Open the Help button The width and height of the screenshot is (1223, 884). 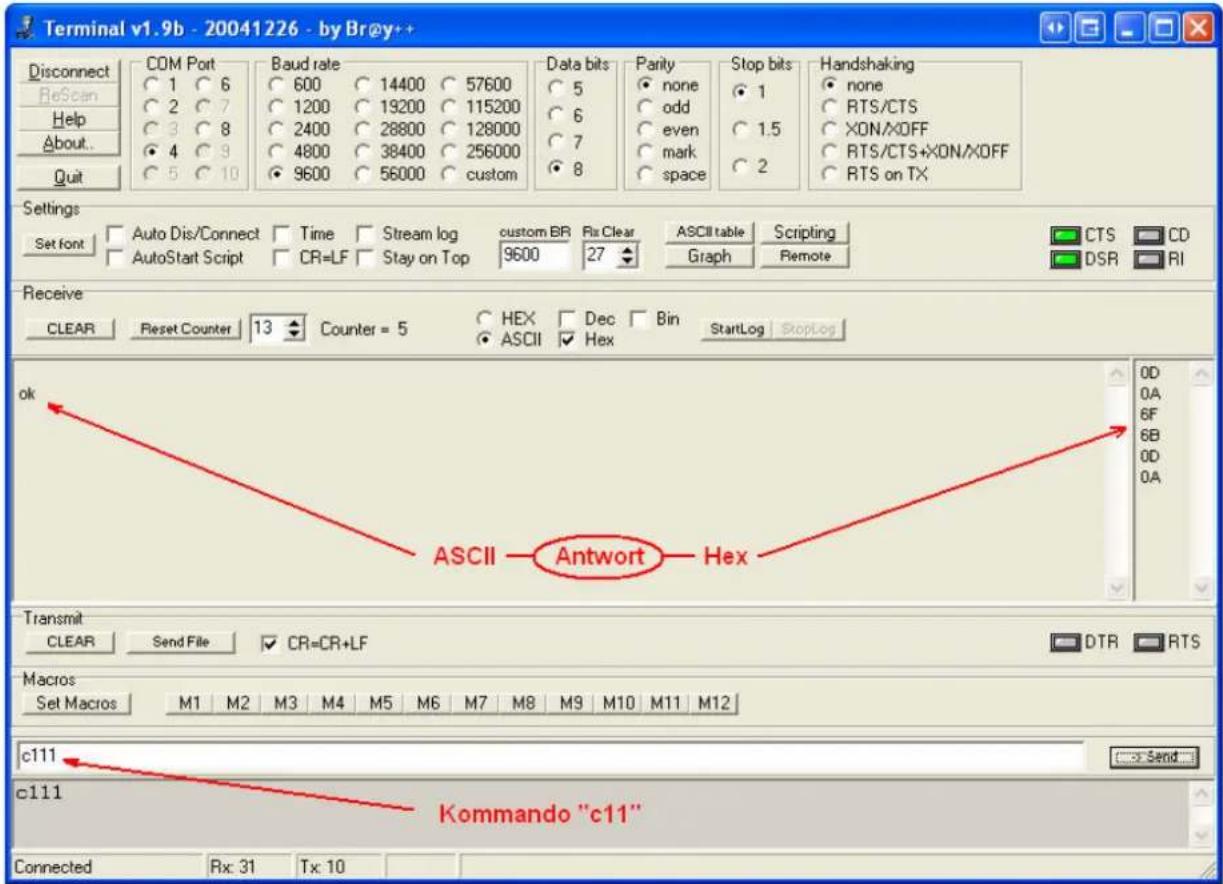click(x=69, y=119)
